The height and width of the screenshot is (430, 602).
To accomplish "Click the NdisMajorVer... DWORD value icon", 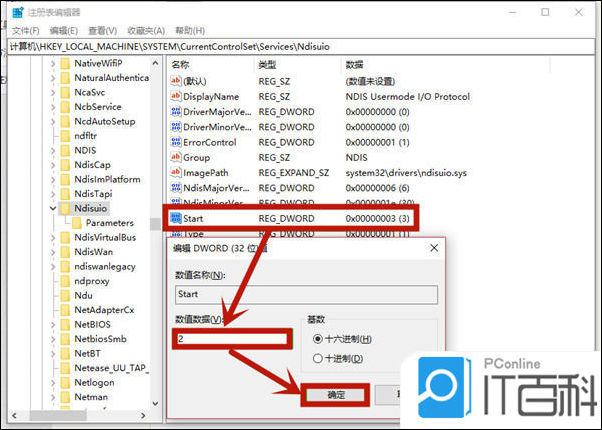I will pos(176,188).
